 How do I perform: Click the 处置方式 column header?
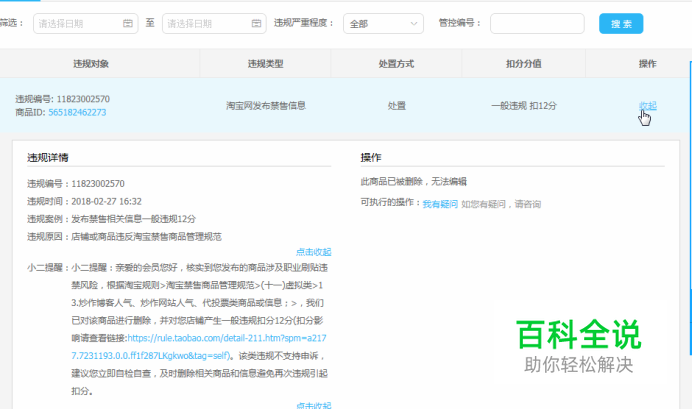396,64
